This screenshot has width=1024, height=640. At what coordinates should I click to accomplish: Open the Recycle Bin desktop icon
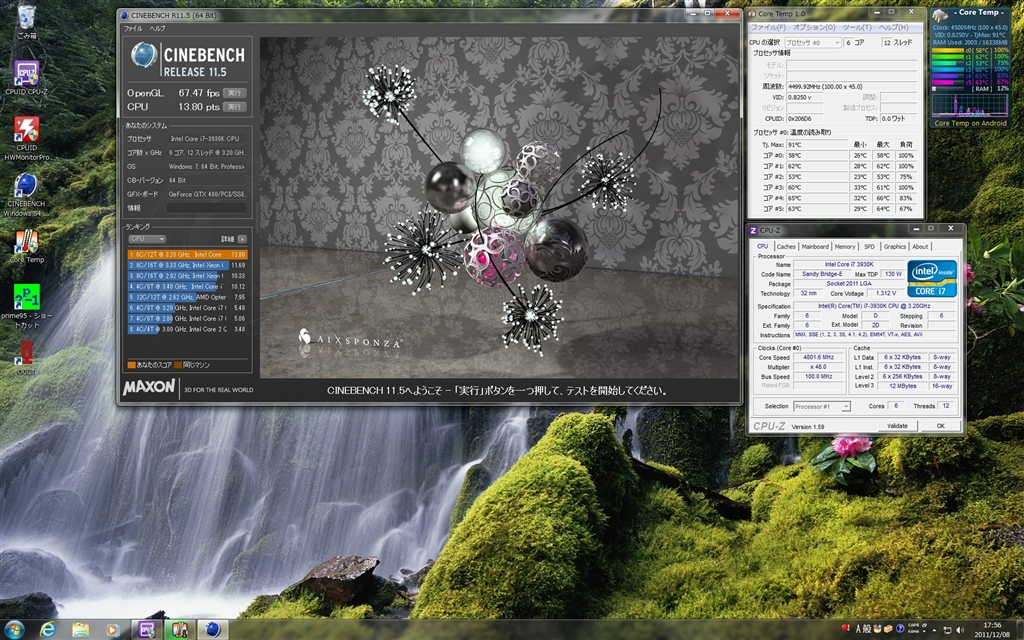[x=27, y=20]
